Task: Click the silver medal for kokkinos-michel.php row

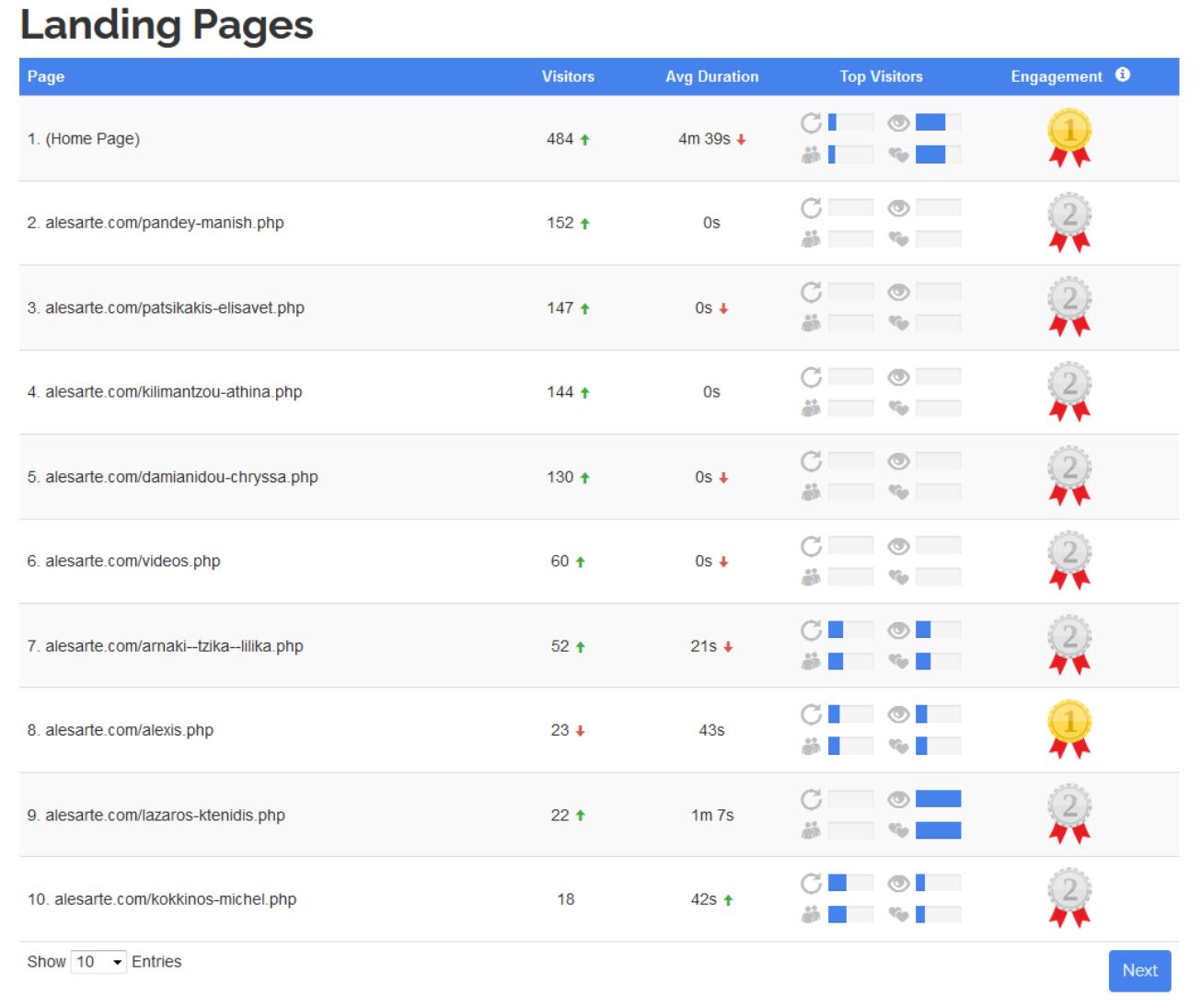Action: pos(1069,899)
